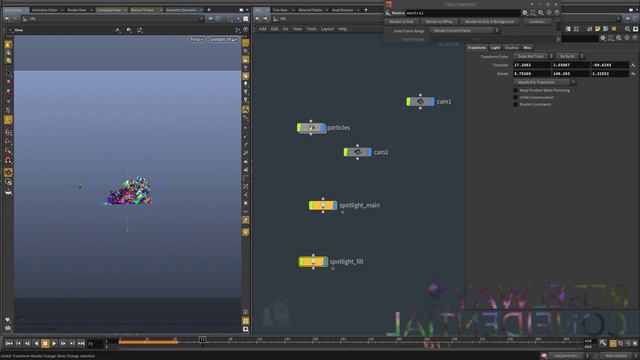Open Valid Frame Range dropdown
Viewport: 640px width, 360px height.
[465, 31]
